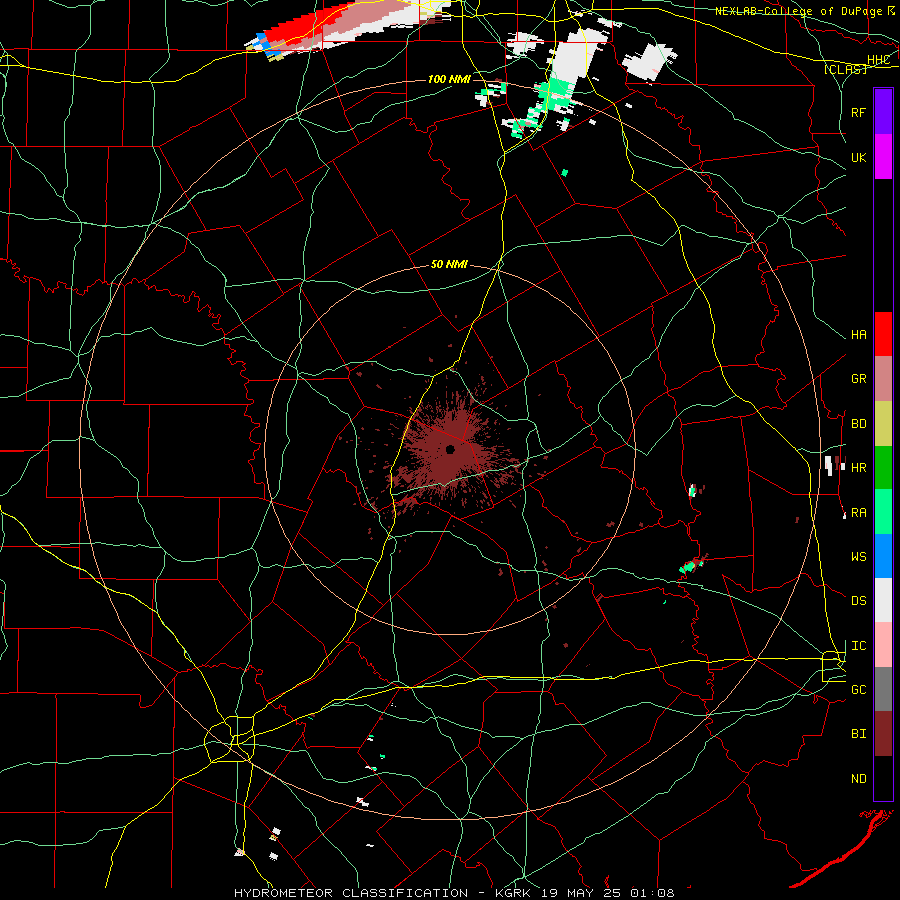Click the blue WS wet snow swatch

pos(883,556)
